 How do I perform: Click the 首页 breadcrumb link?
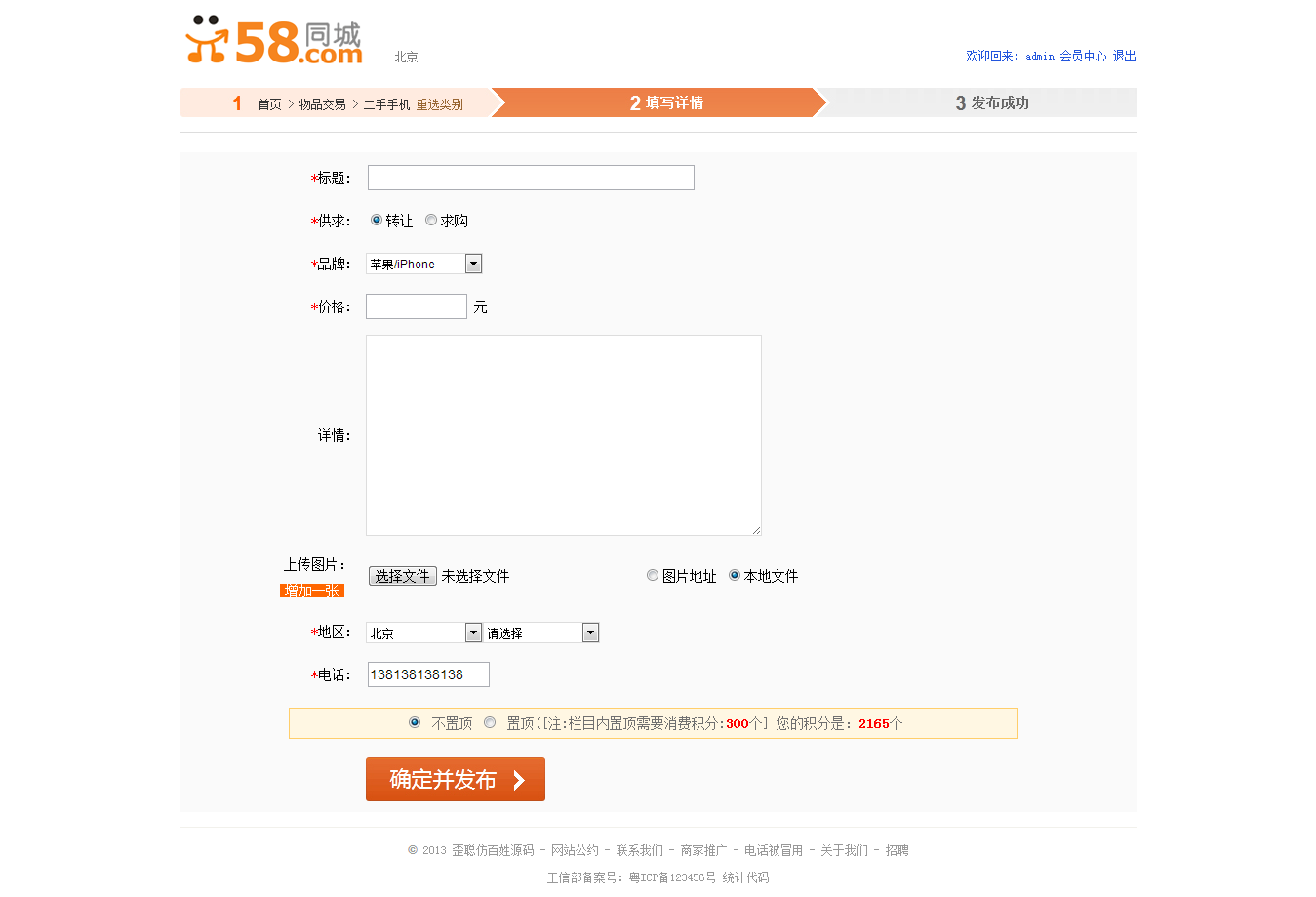tap(269, 104)
